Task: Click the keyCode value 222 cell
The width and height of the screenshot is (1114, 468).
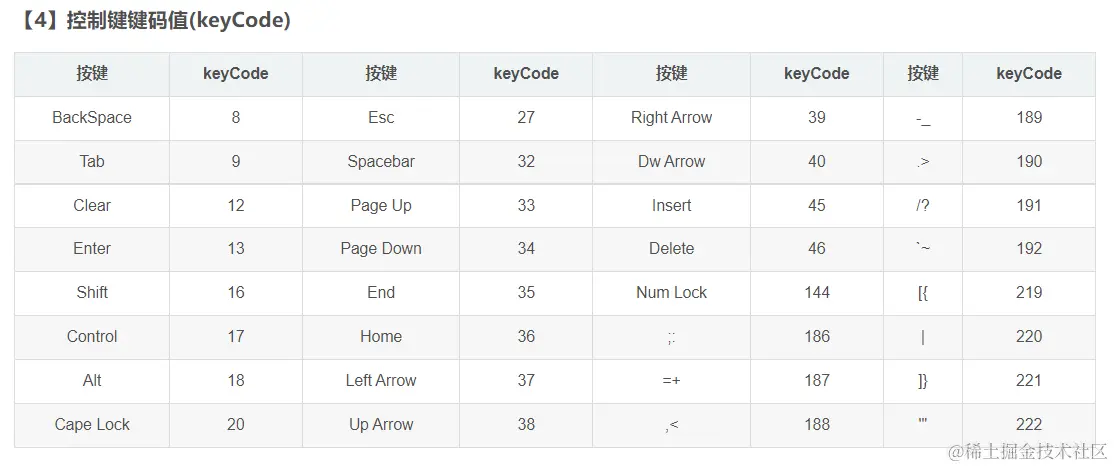Action: tap(1029, 425)
